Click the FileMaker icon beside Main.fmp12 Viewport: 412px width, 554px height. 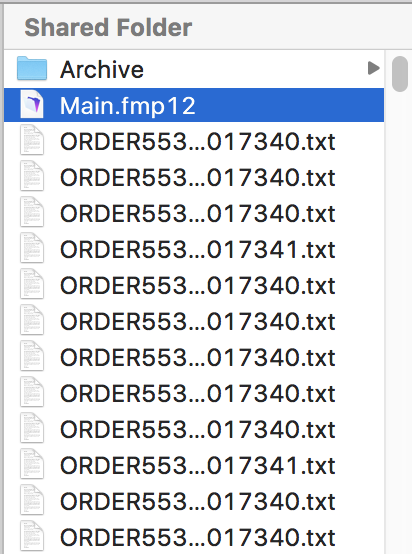(32, 105)
